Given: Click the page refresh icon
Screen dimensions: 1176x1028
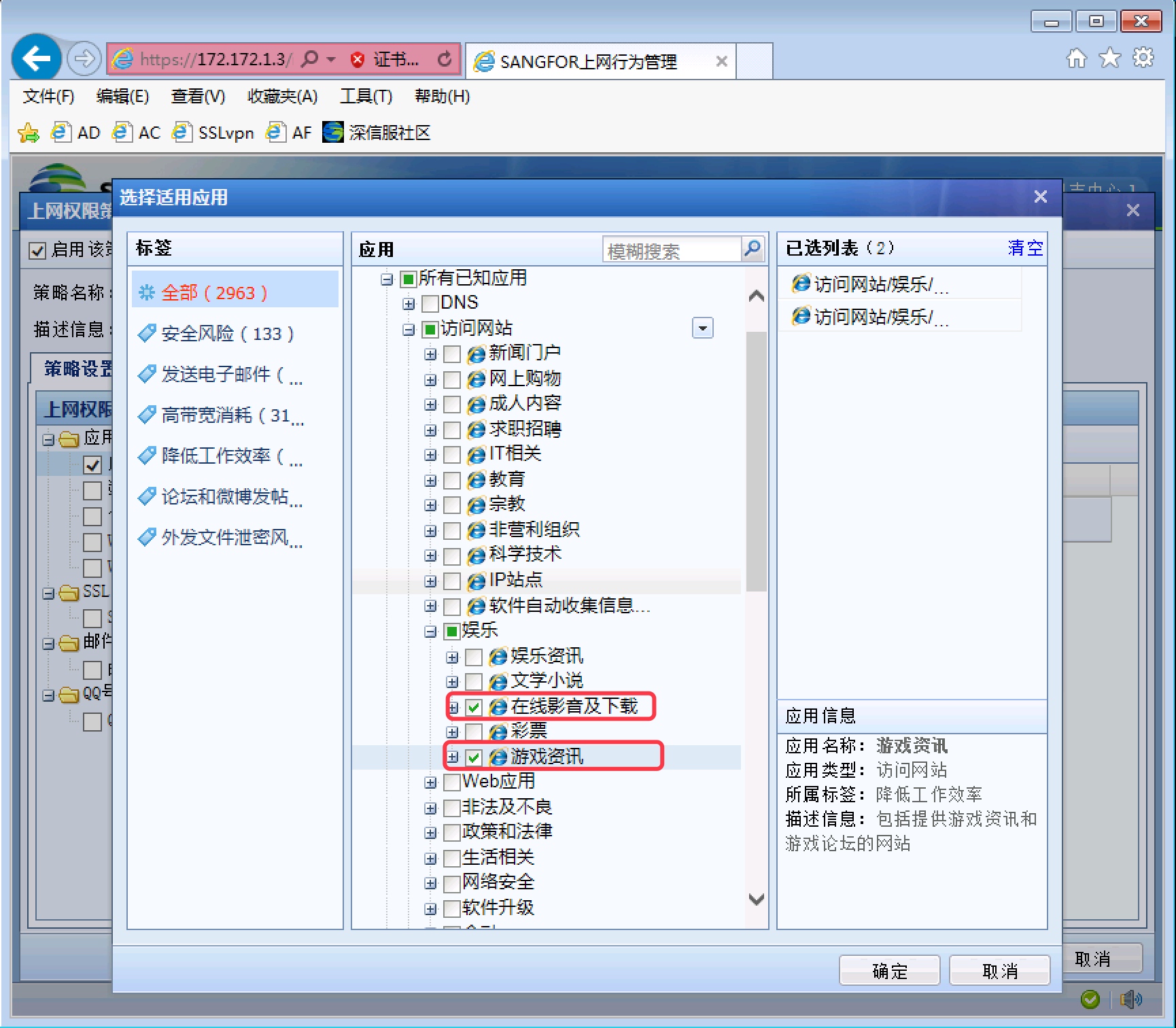Looking at the screenshot, I should (x=445, y=59).
